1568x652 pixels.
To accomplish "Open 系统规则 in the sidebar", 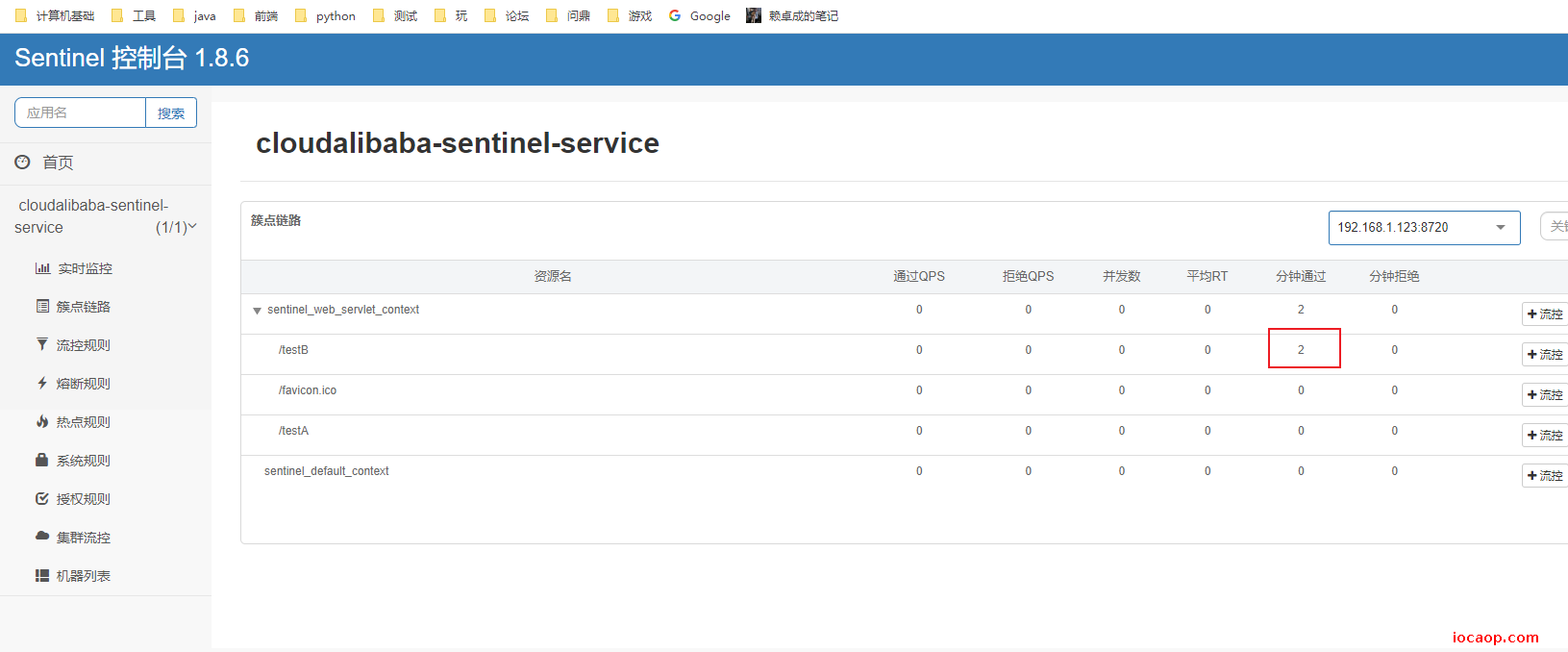I will click(x=84, y=461).
